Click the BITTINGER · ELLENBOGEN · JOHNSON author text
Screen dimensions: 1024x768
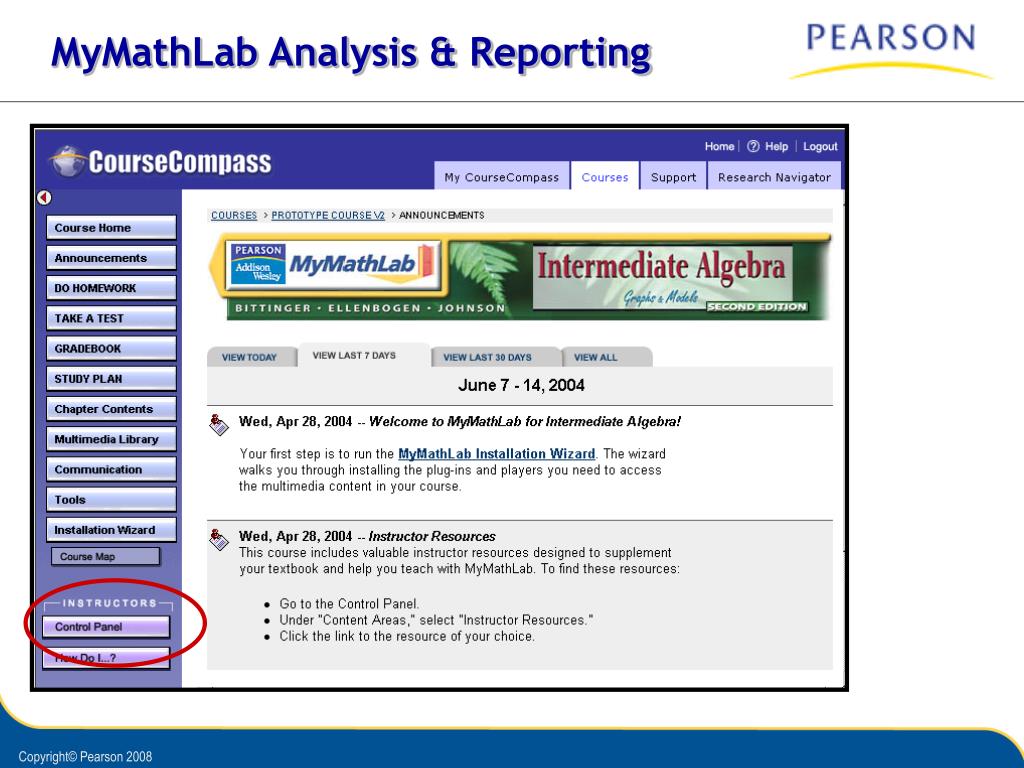[370, 308]
